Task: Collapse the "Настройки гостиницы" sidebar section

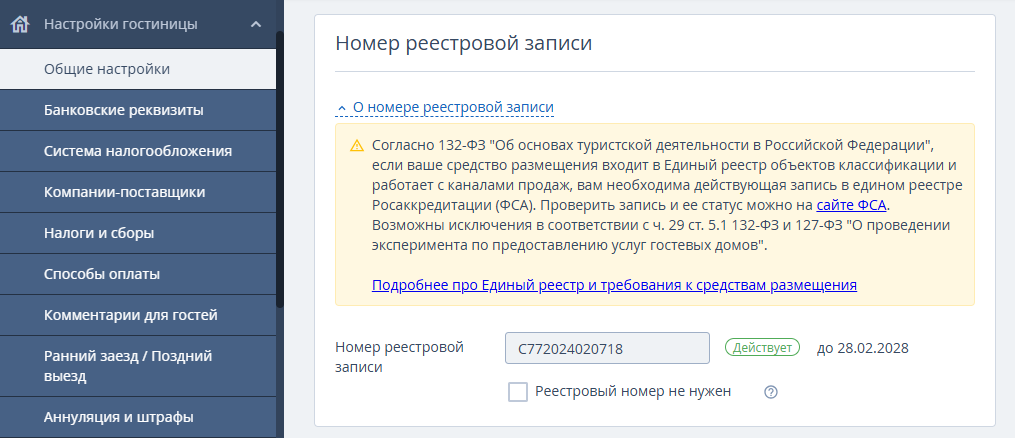Action: (x=120, y=24)
